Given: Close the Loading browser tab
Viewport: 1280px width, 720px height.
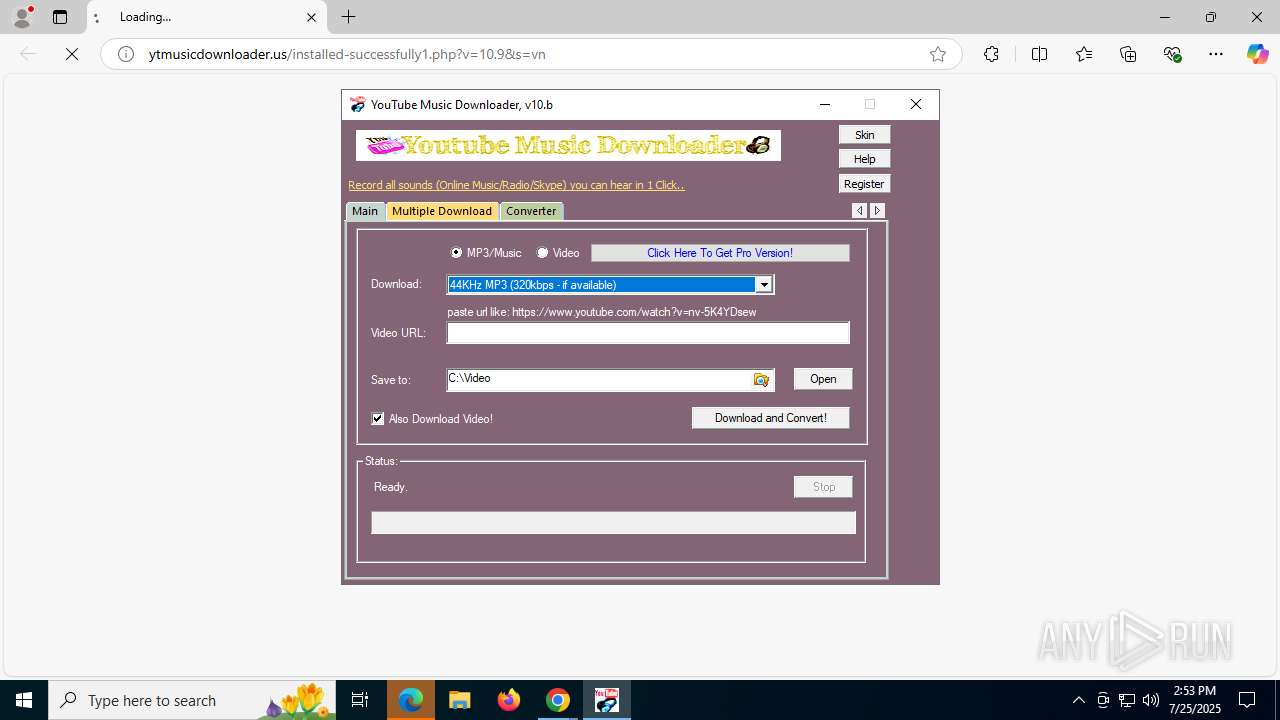Looking at the screenshot, I should 311,17.
